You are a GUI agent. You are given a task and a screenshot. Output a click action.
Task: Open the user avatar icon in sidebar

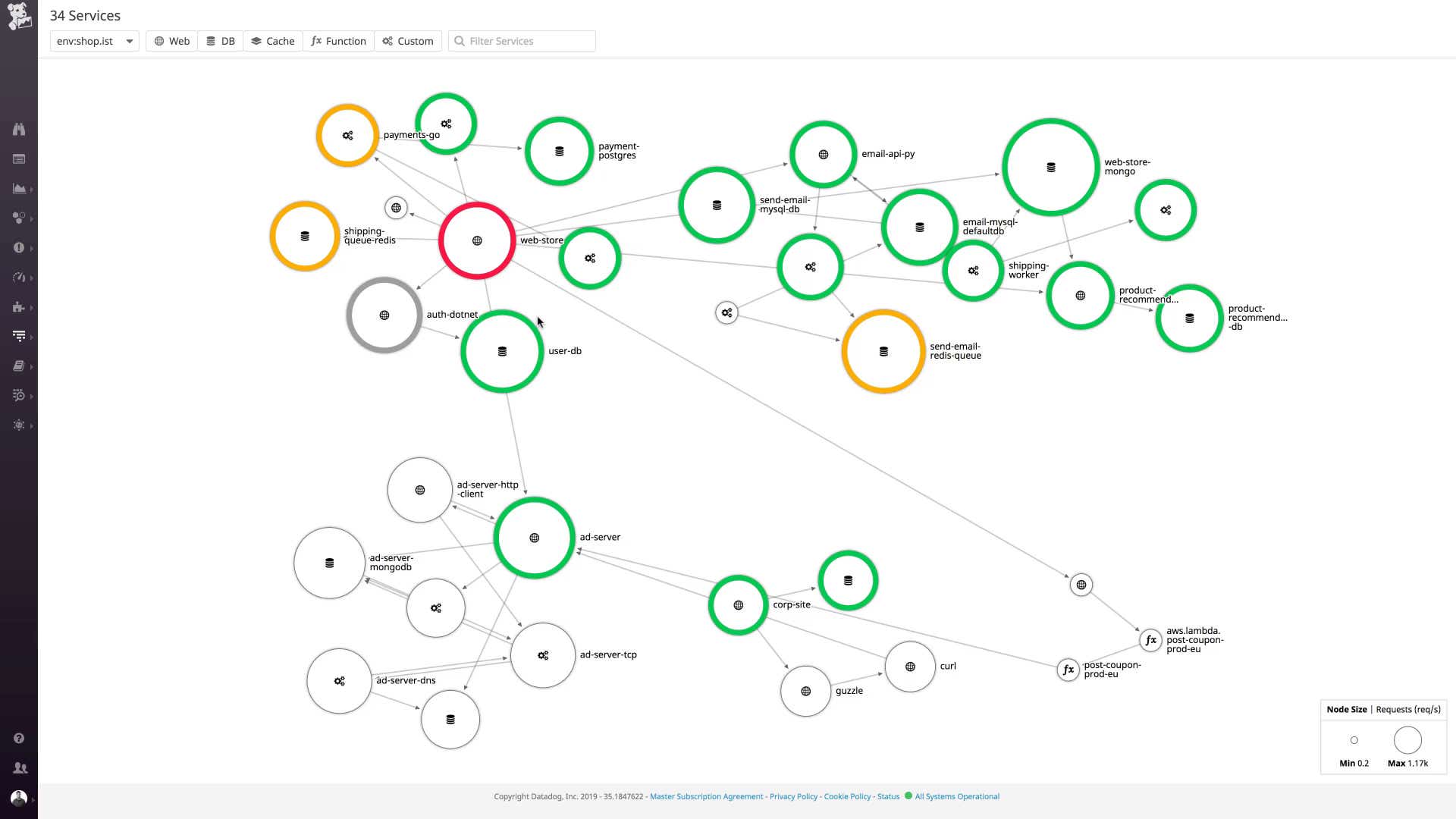[19, 798]
